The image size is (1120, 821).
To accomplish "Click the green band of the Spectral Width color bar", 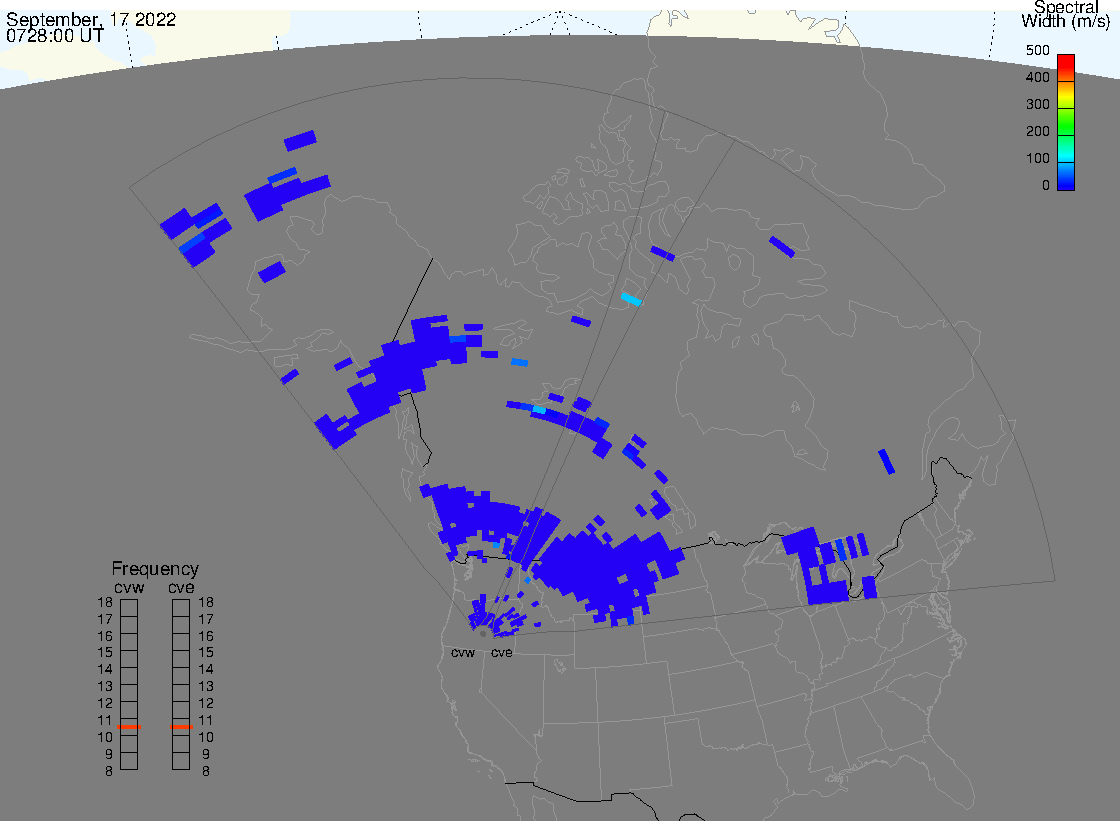I will tap(1066, 123).
